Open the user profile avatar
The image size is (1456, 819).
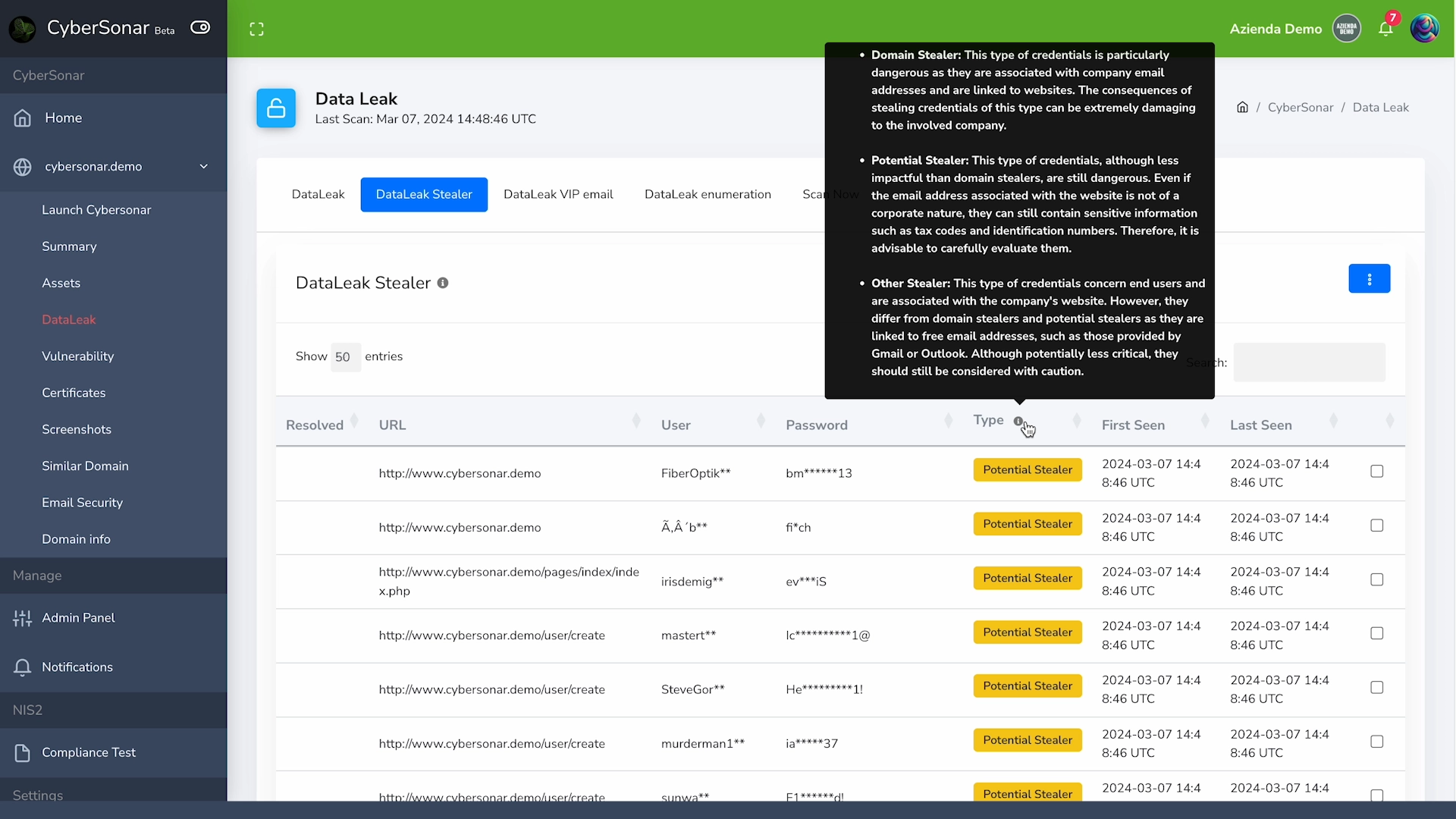[x=1424, y=29]
